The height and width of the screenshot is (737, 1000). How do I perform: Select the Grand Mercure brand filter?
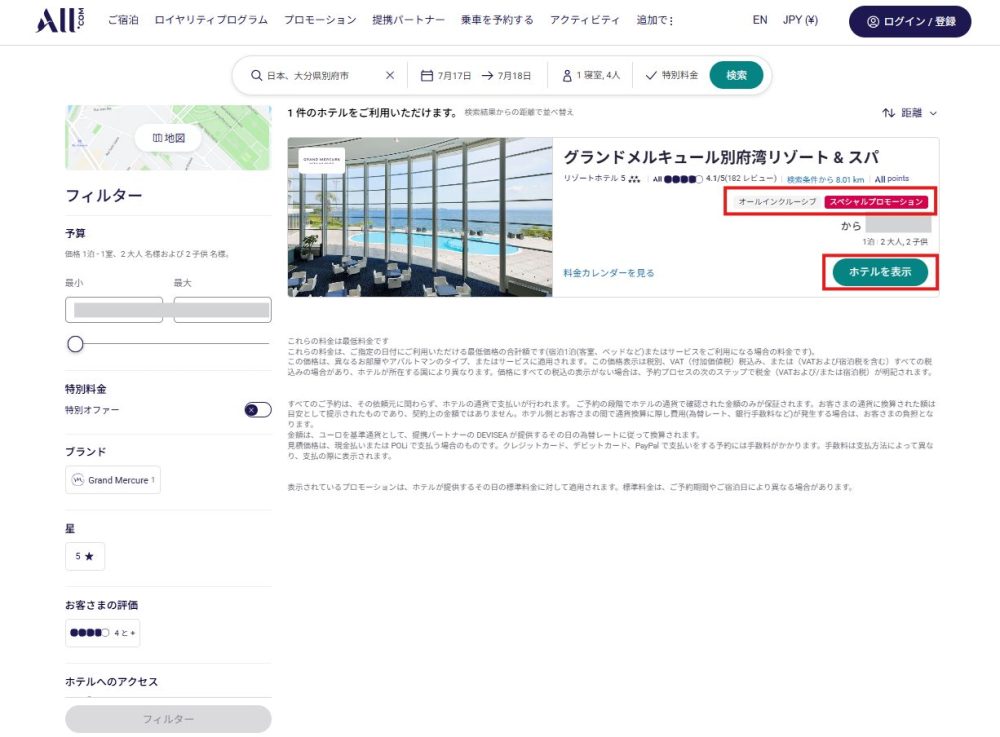click(113, 480)
